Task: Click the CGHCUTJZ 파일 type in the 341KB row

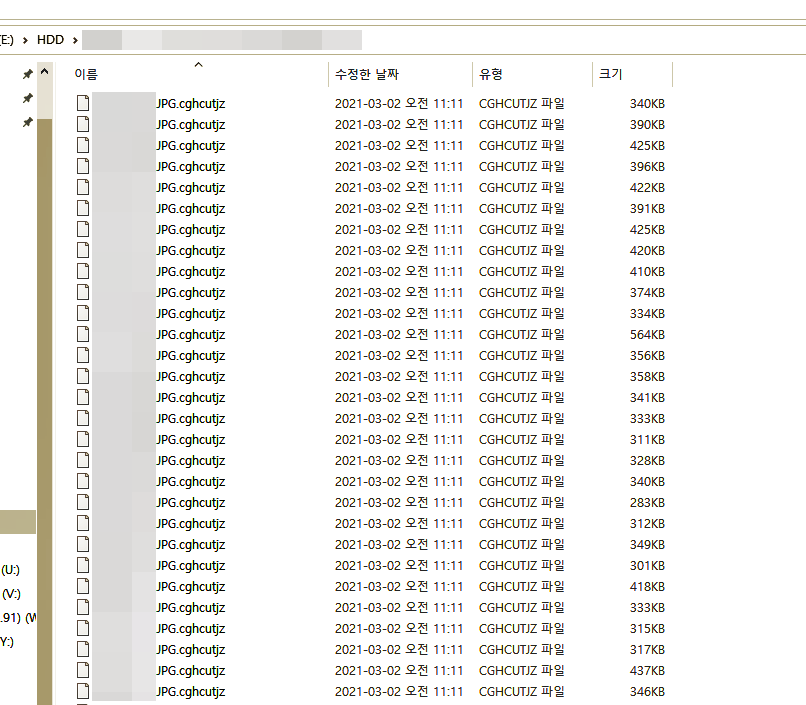Action: point(522,398)
